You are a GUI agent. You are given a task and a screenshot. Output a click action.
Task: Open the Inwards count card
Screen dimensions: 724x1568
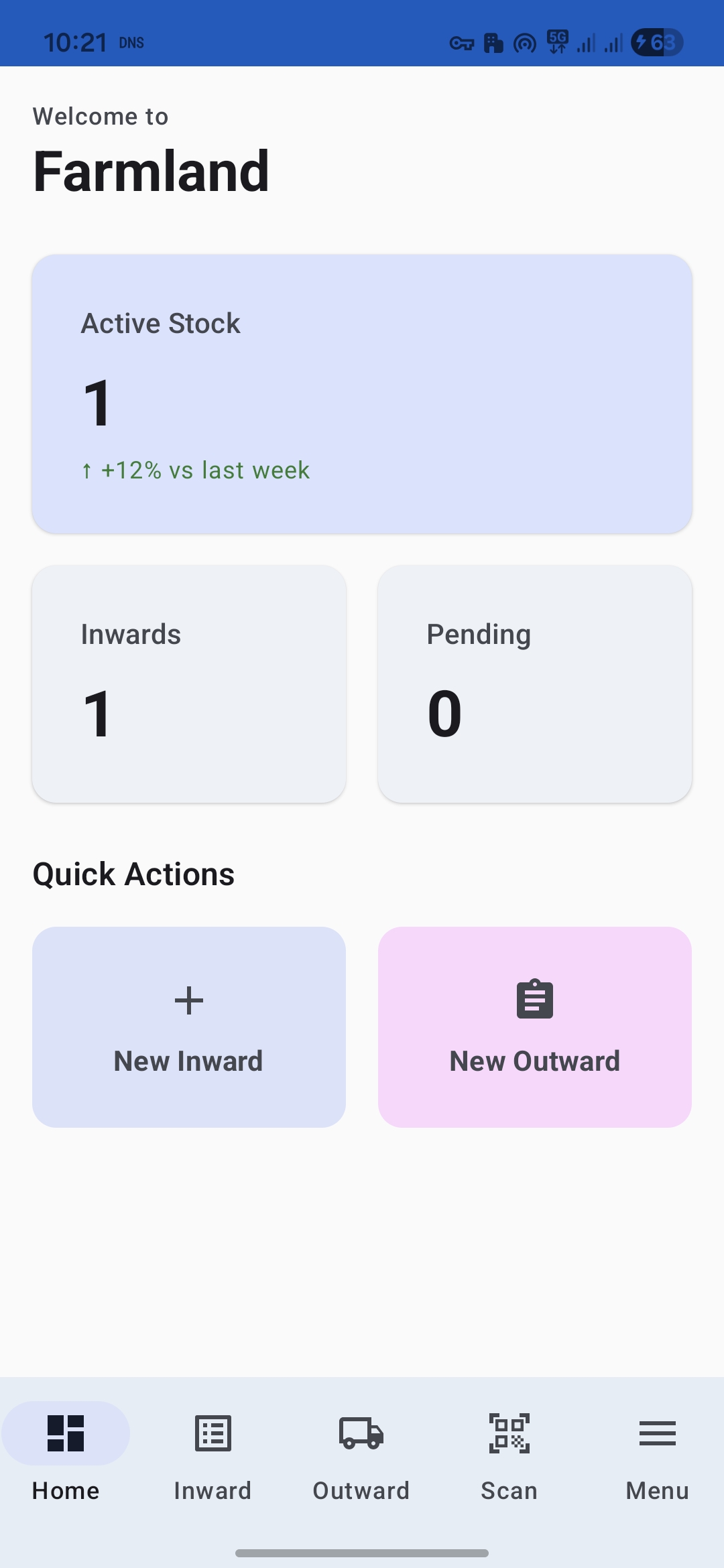189,683
